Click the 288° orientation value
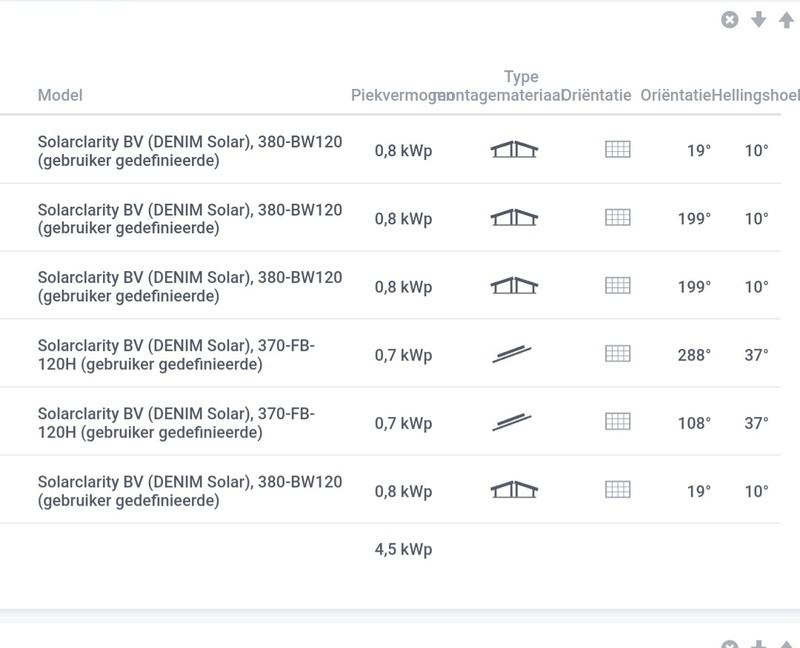 [694, 355]
